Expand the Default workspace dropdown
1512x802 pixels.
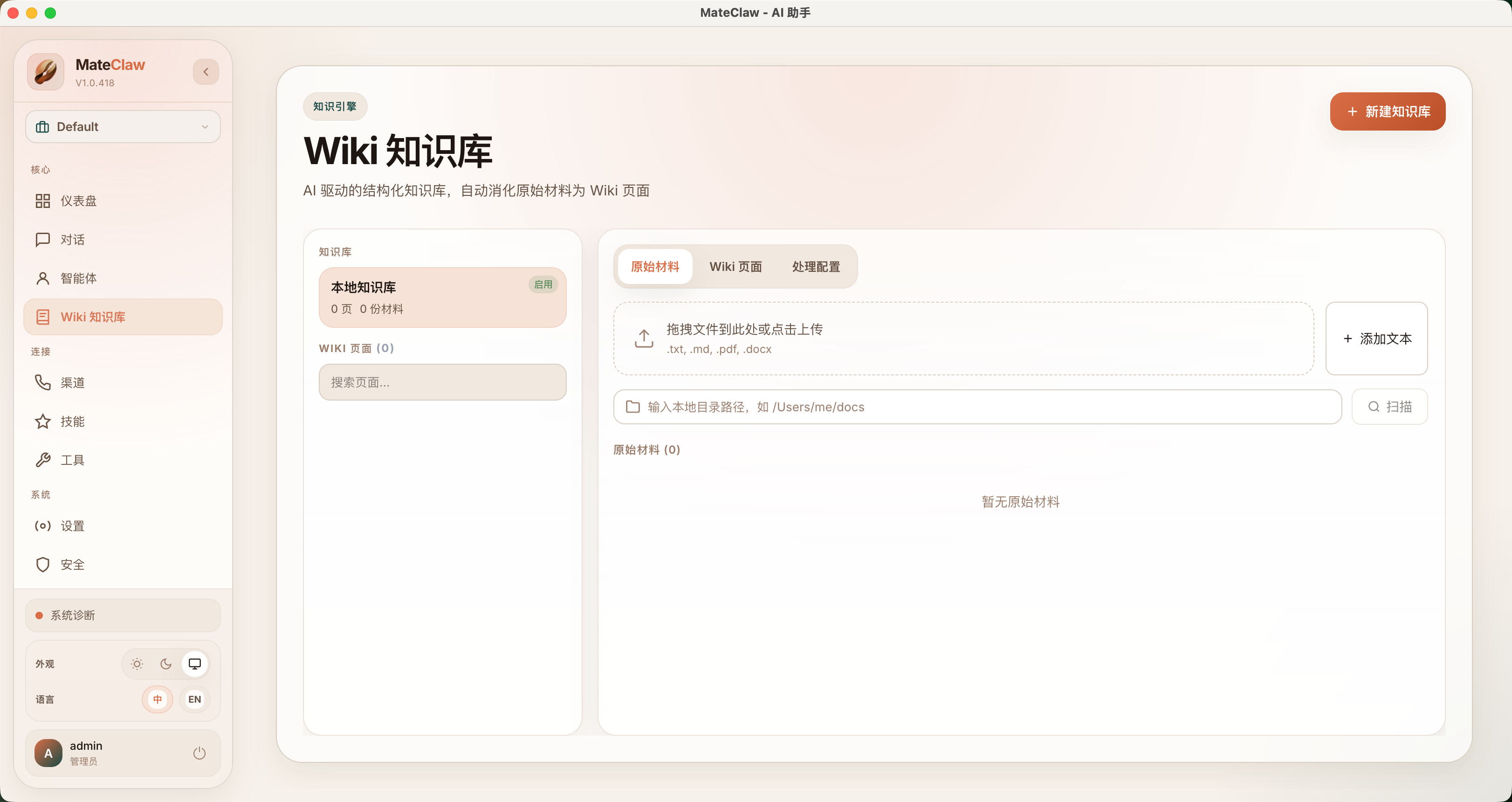[x=123, y=127]
